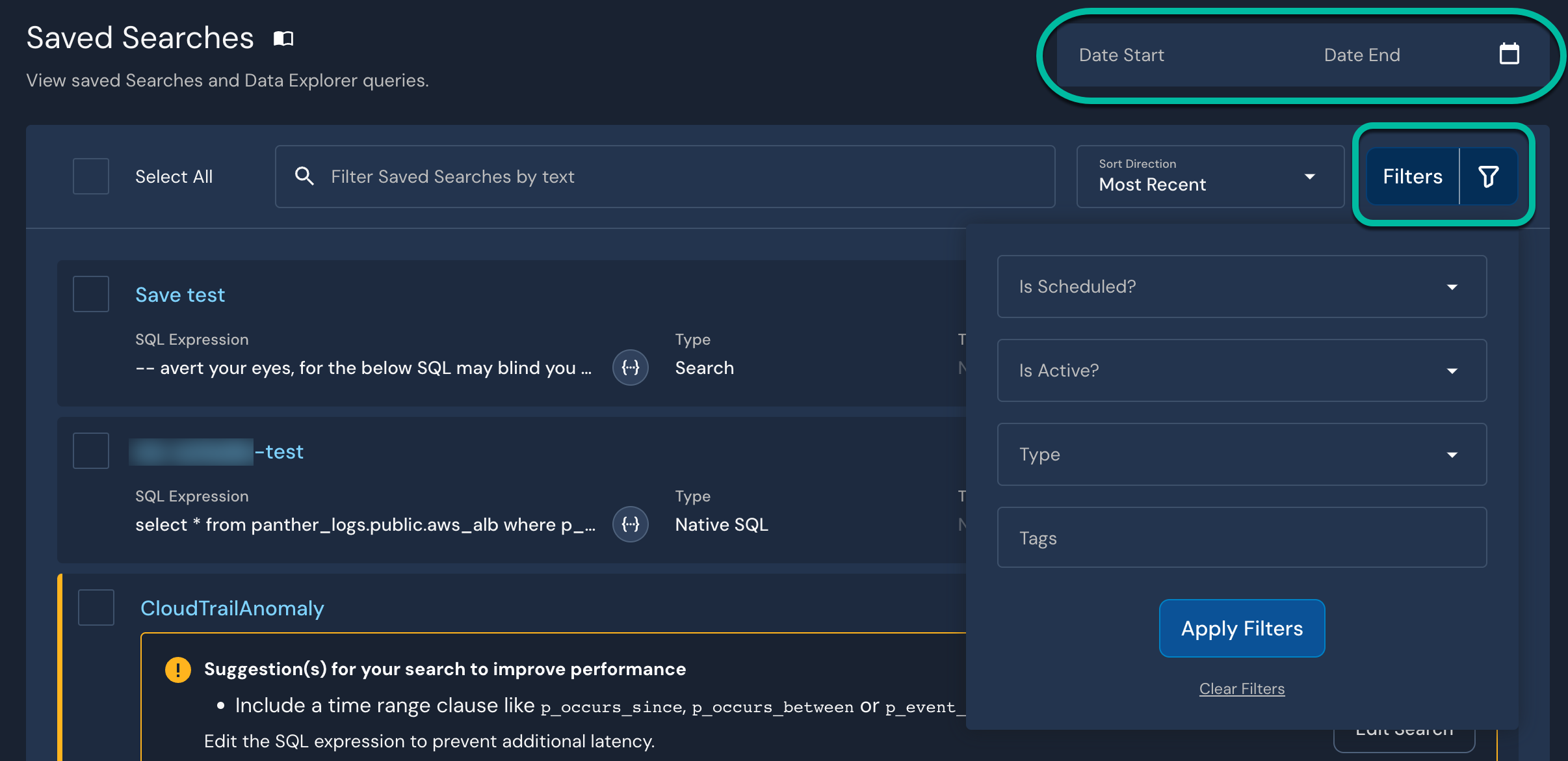Viewport: 1568px width, 761px height.
Task: Click the Clear Filters link
Action: [1241, 689]
